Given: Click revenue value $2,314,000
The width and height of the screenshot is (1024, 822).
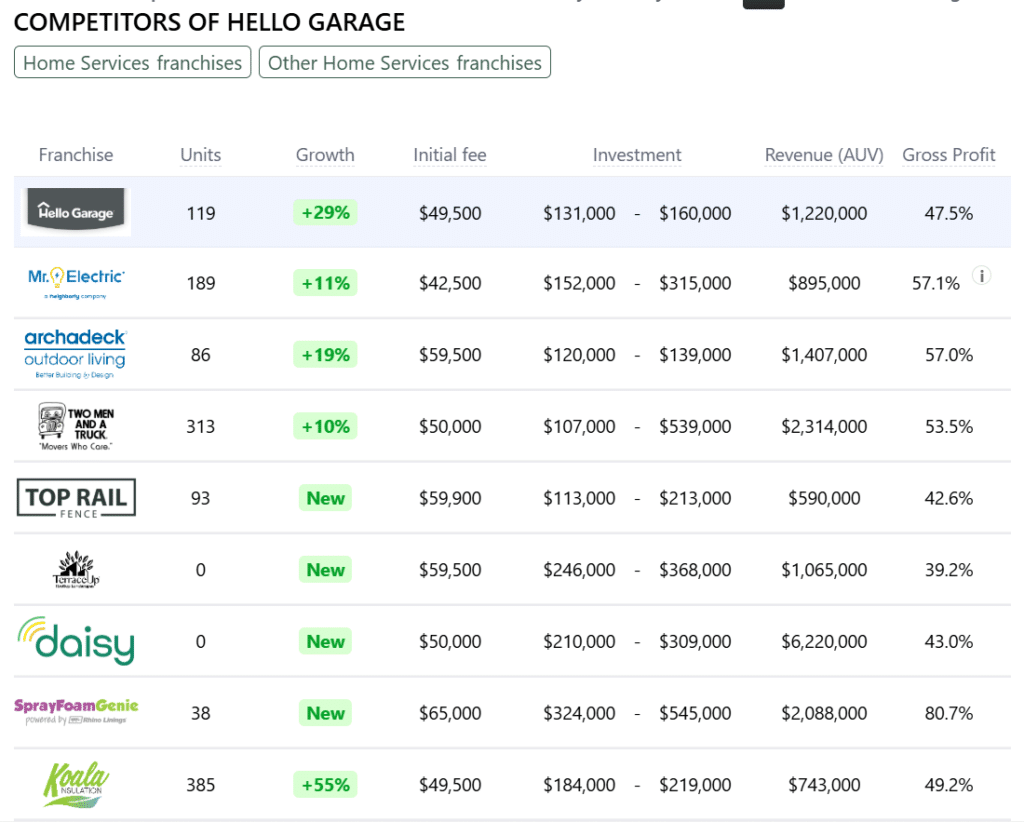Looking at the screenshot, I should 824,426.
